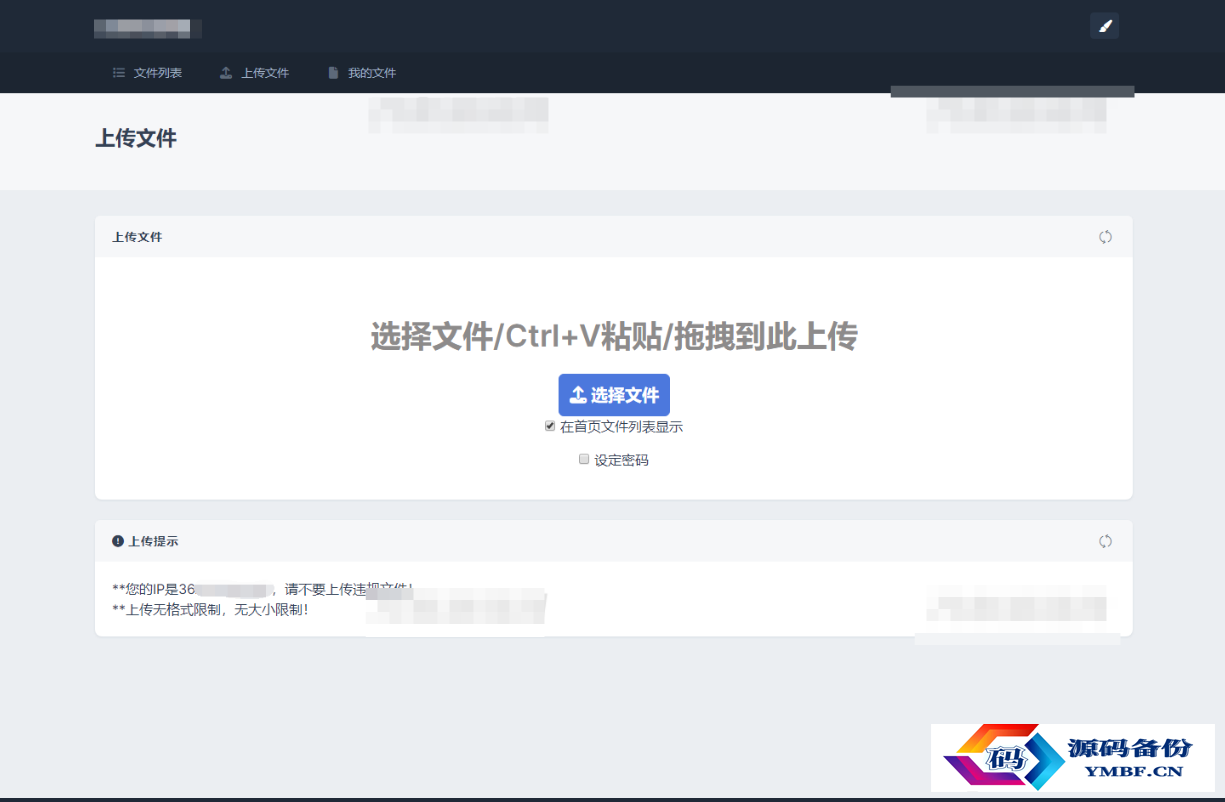Click the brush theme icon in header
The image size is (1225, 802).
coord(1104,26)
